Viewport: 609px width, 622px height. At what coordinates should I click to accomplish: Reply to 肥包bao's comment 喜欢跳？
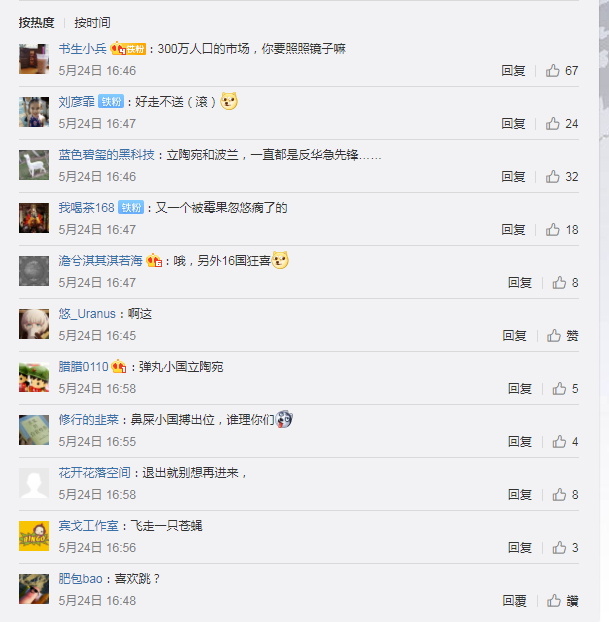[x=514, y=601]
